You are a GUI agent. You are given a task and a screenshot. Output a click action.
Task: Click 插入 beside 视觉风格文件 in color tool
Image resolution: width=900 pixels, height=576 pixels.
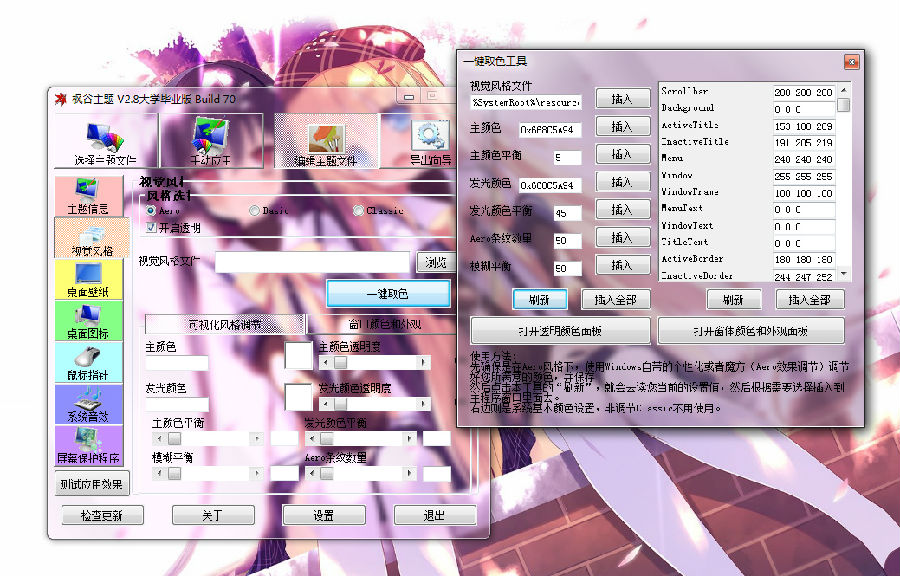pyautogui.click(x=623, y=99)
